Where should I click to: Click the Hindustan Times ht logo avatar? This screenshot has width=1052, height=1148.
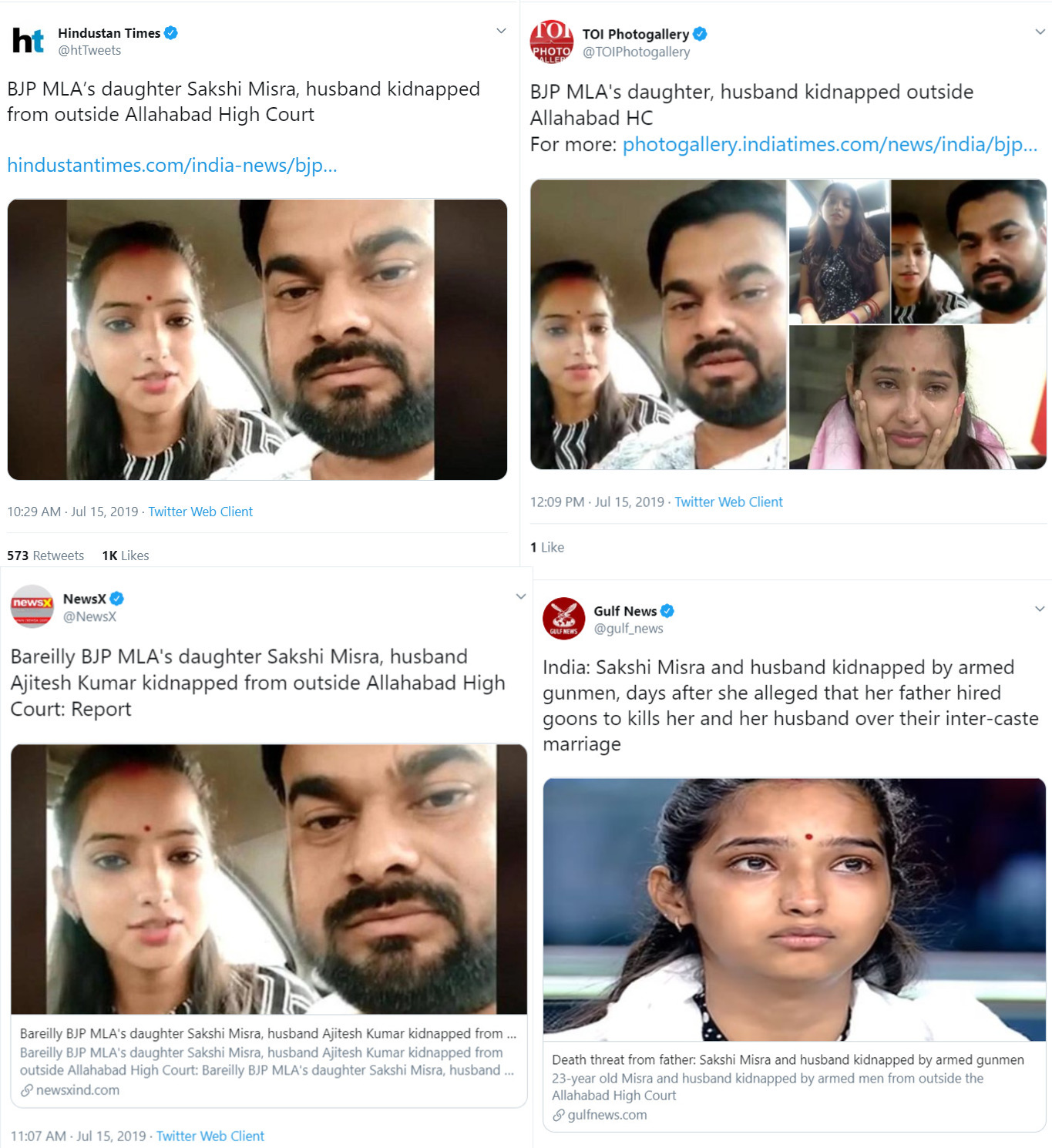click(28, 41)
